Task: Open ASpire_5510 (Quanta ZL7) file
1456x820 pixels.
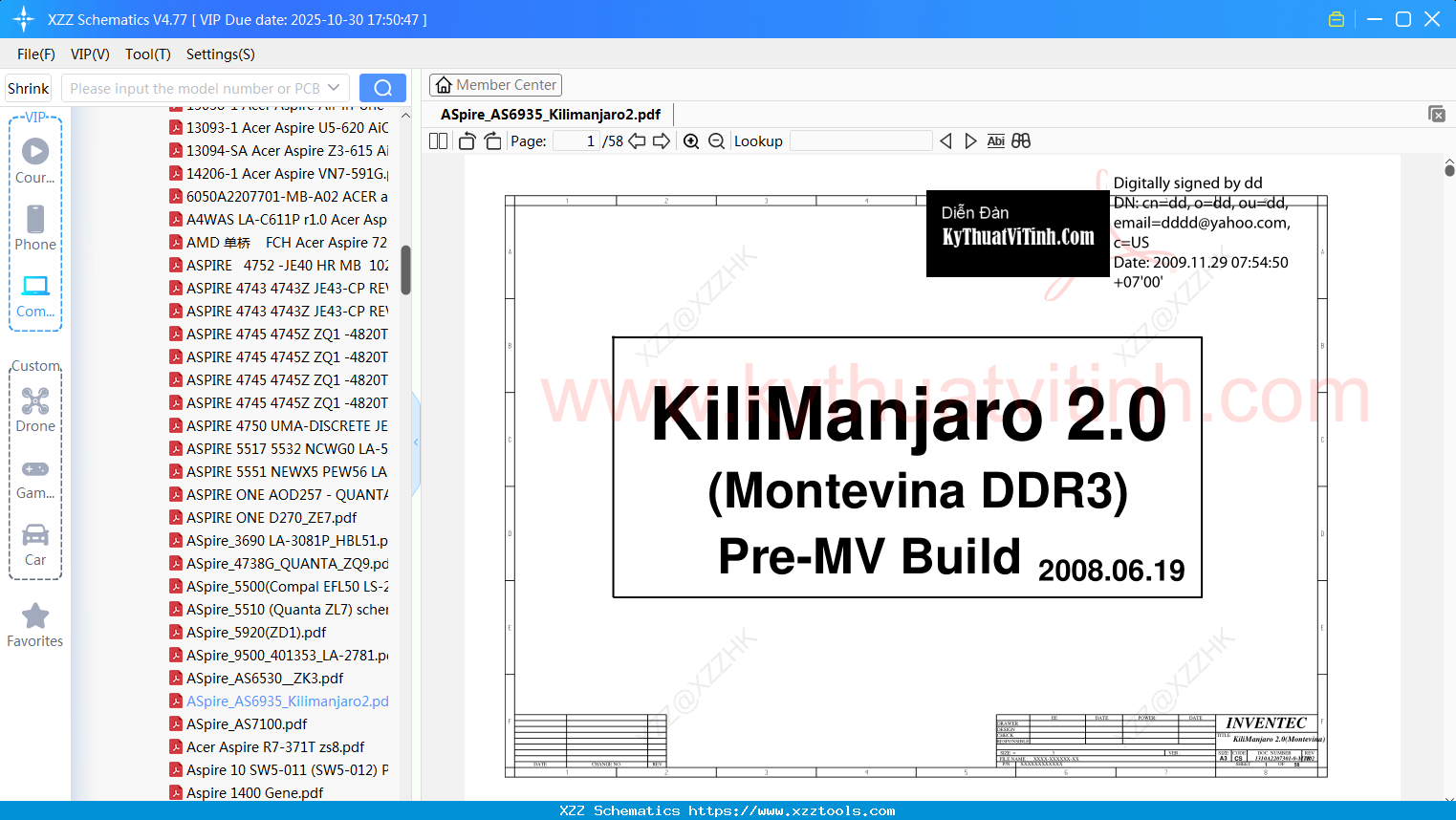Action: (x=279, y=609)
